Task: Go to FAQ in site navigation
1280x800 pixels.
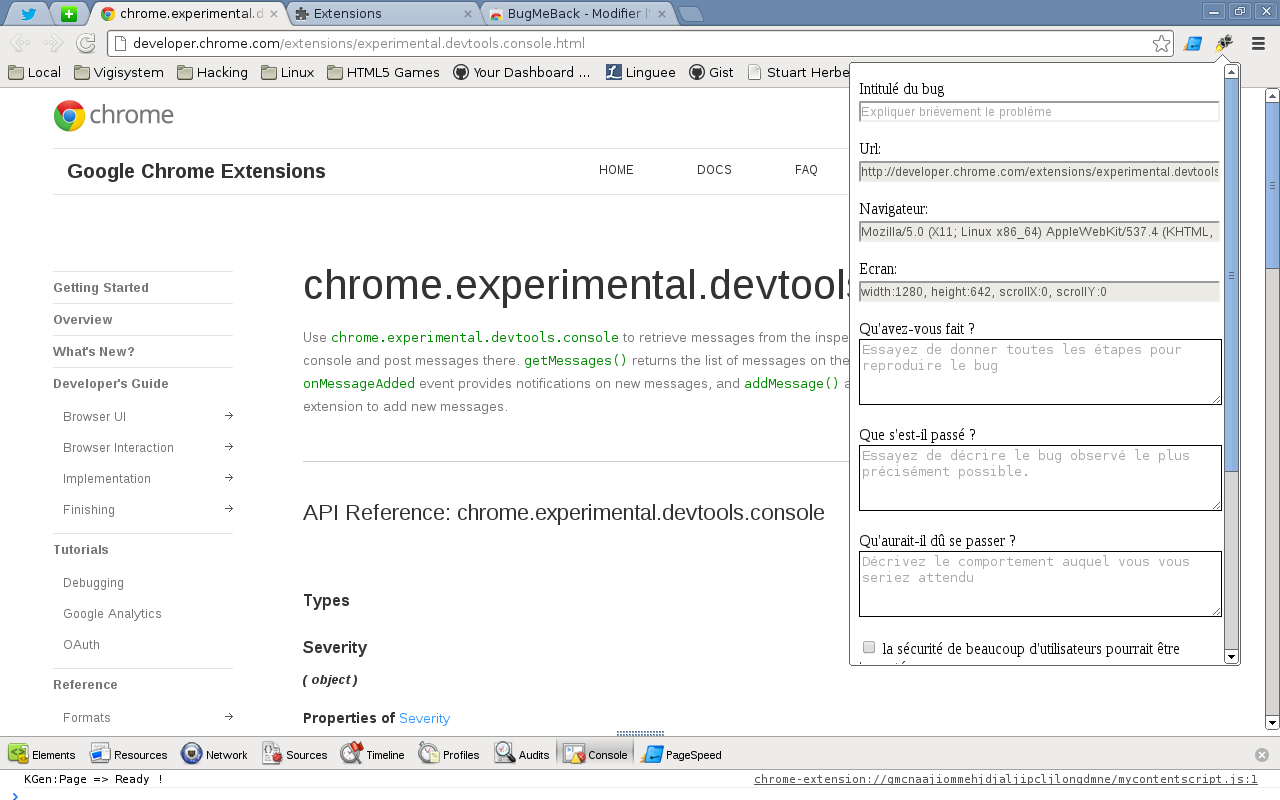Action: pos(806,170)
